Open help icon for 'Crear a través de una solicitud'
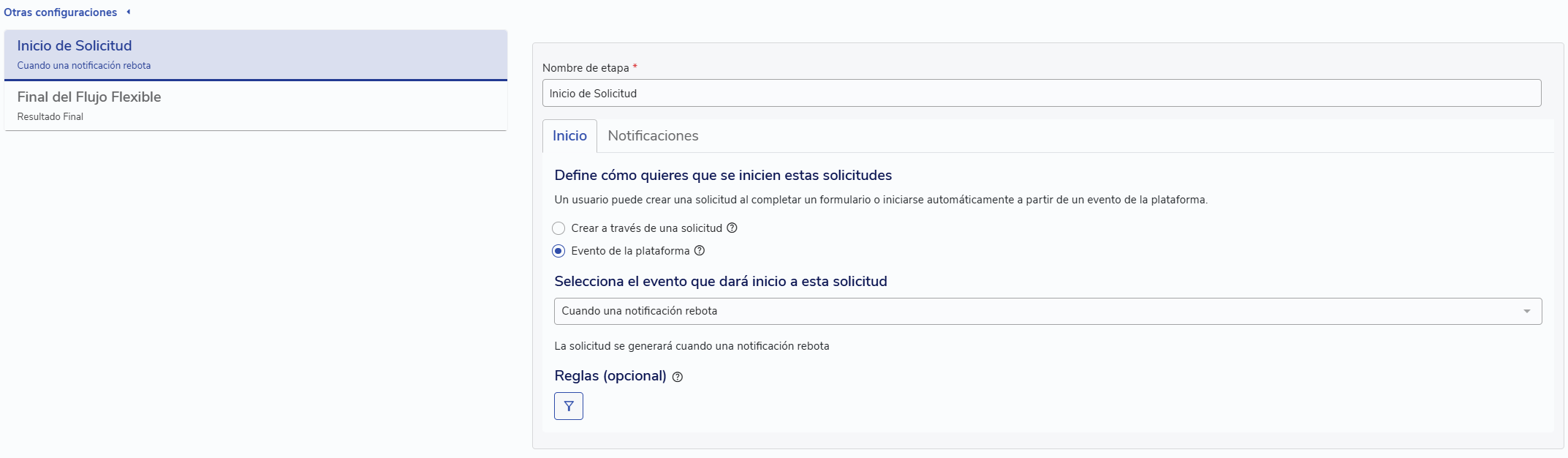 (x=732, y=228)
